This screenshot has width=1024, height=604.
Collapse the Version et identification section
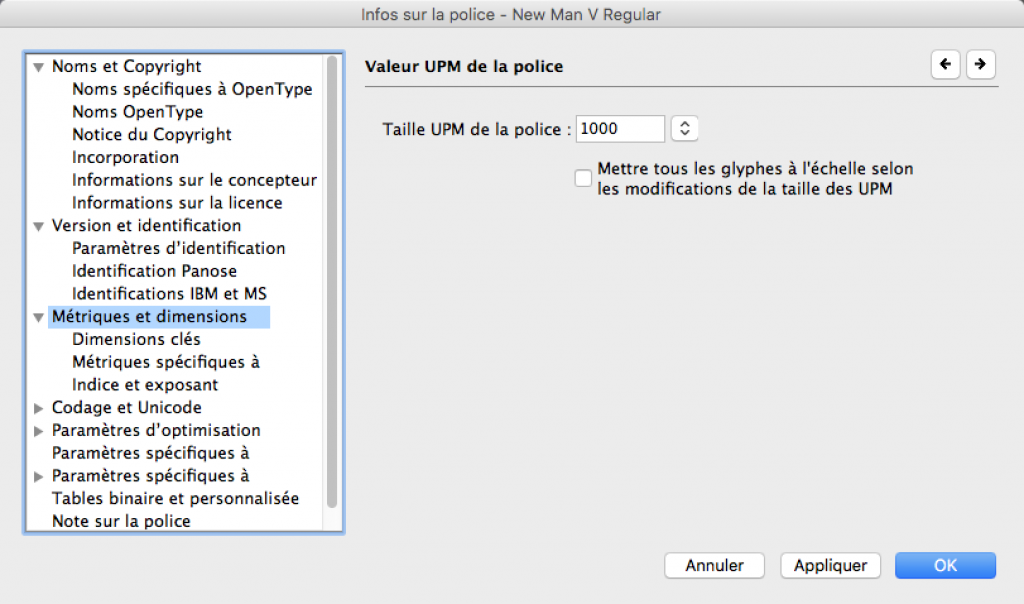[39, 226]
